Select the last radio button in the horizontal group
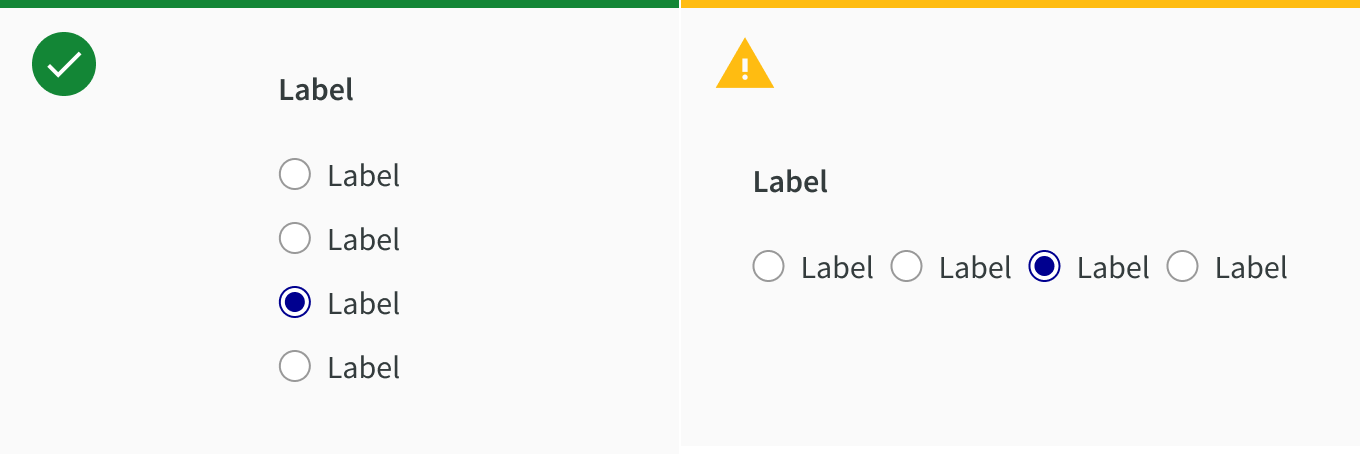Viewport: 1360px width, 454px height. coord(1182,267)
